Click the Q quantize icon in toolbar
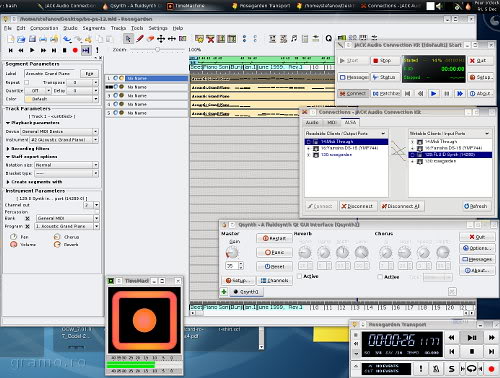500x378 pixels. coord(329,39)
